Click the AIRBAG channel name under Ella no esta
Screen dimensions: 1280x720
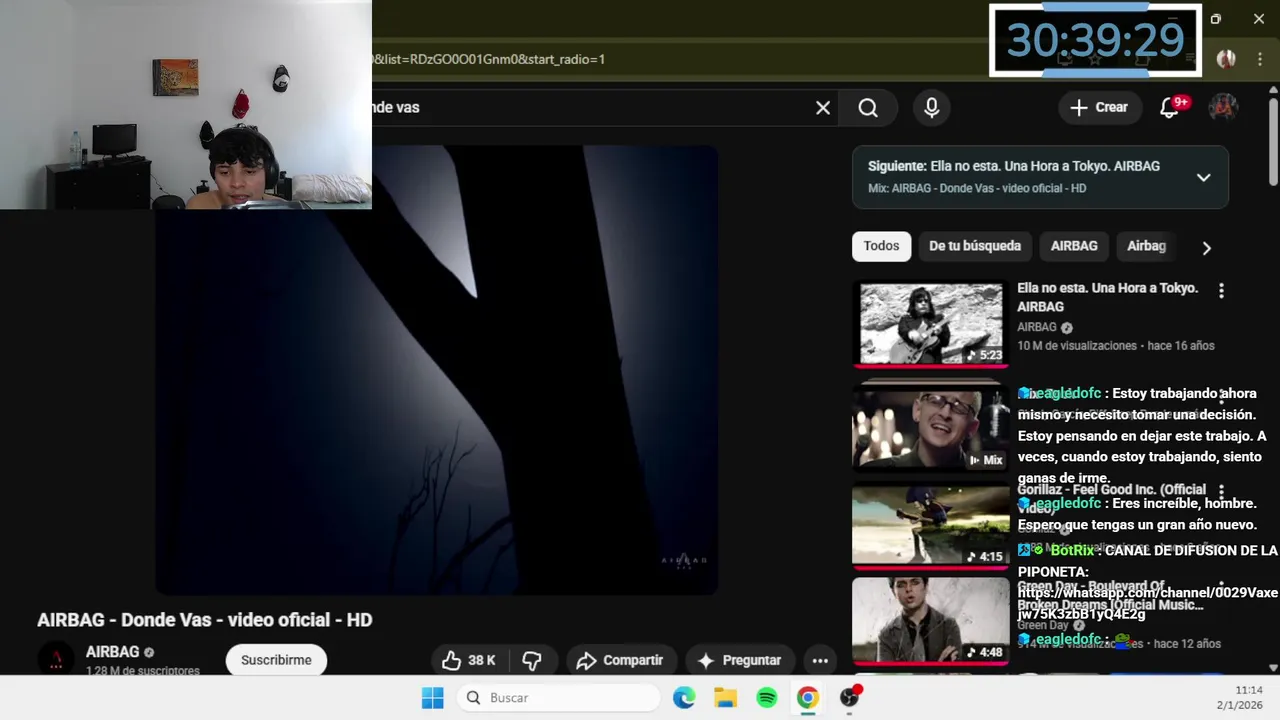pyautogui.click(x=1037, y=327)
